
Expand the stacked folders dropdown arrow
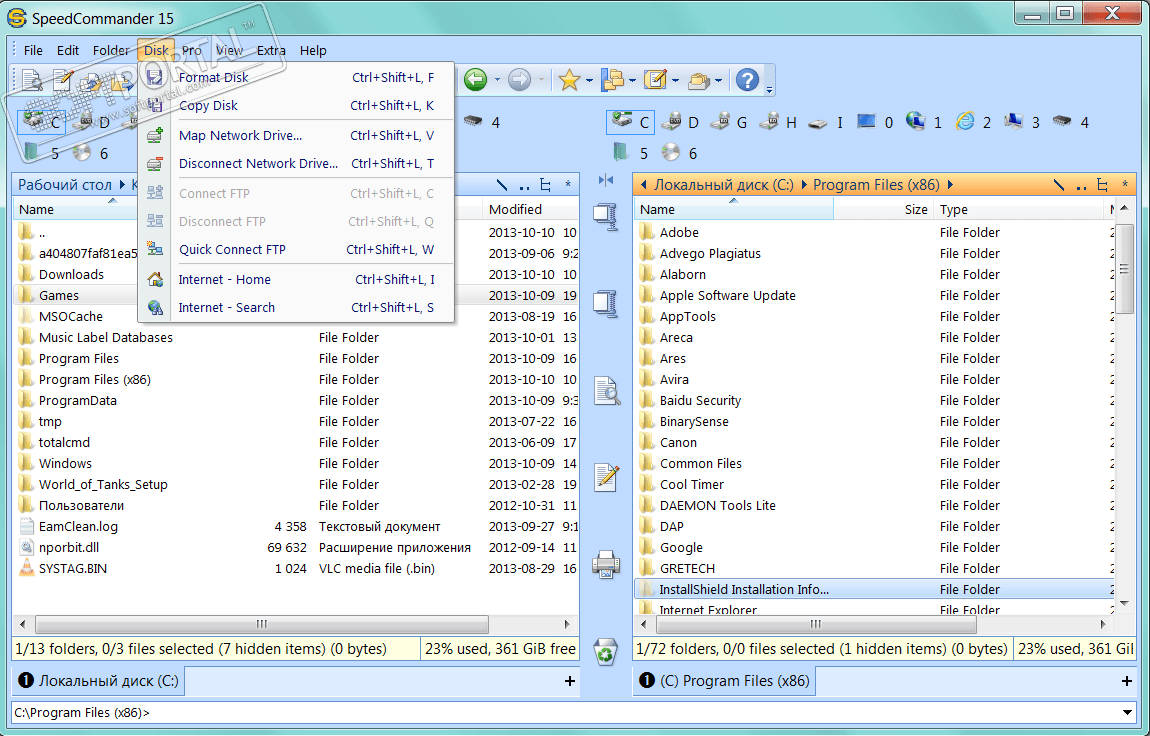pyautogui.click(x=718, y=80)
